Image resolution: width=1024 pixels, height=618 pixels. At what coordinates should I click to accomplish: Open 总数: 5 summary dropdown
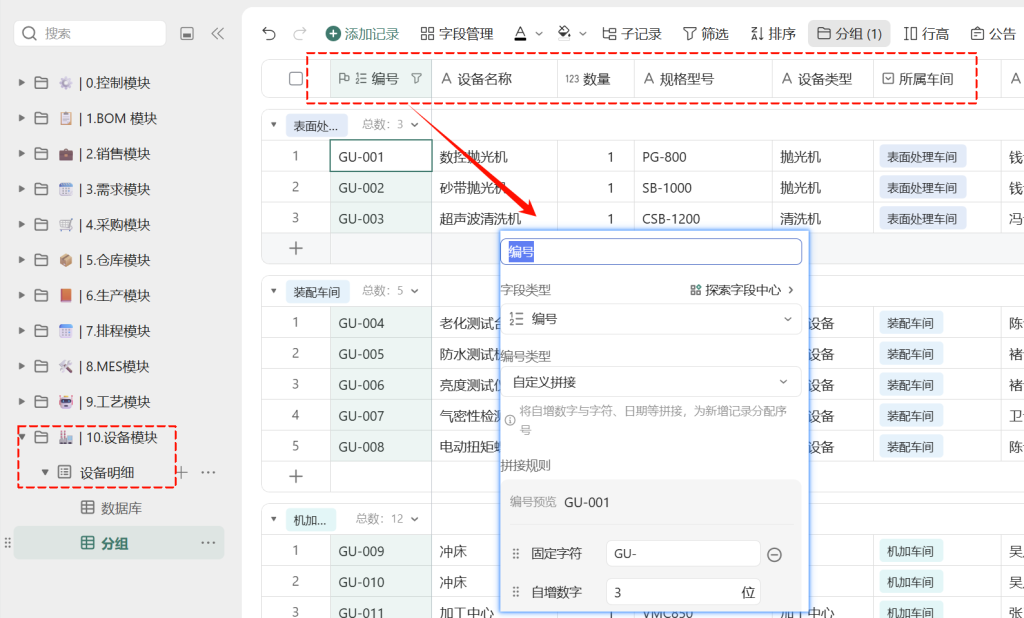click(x=391, y=291)
